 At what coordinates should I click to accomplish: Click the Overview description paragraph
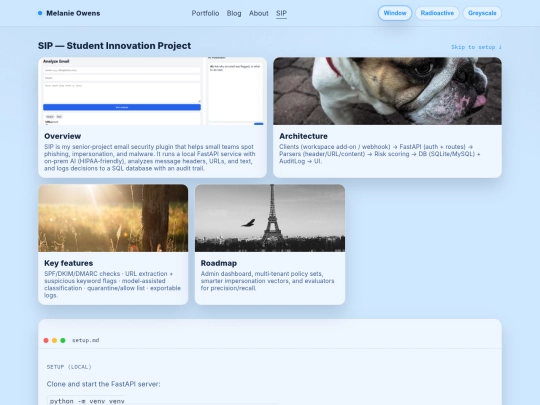[149, 157]
